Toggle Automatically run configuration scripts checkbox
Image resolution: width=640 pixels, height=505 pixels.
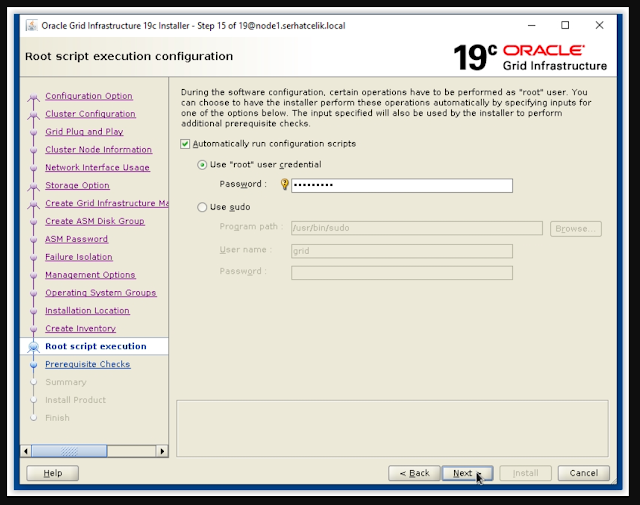point(185,144)
